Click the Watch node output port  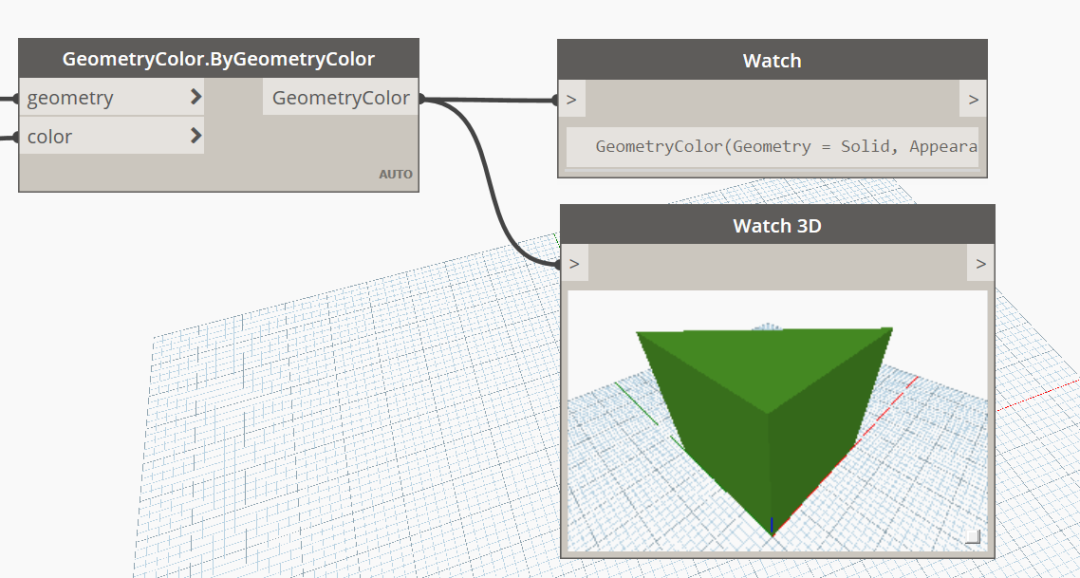click(x=973, y=99)
